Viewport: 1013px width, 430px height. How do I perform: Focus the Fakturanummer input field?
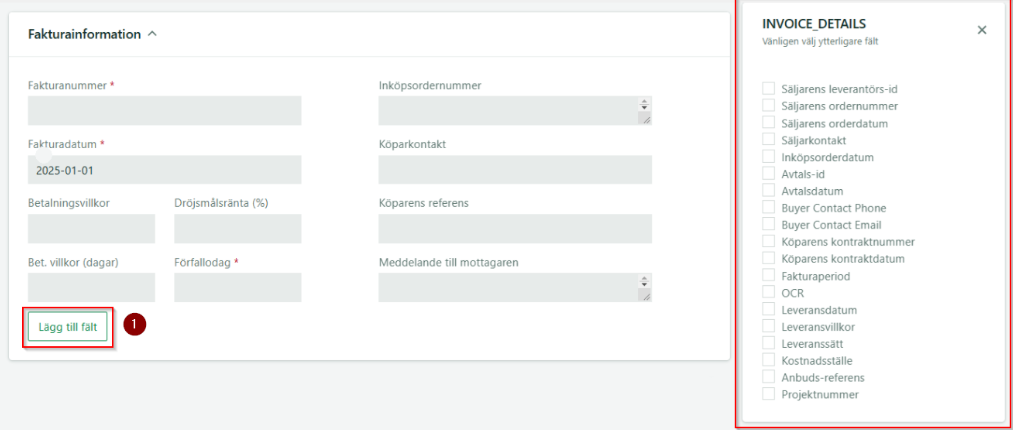(164, 111)
